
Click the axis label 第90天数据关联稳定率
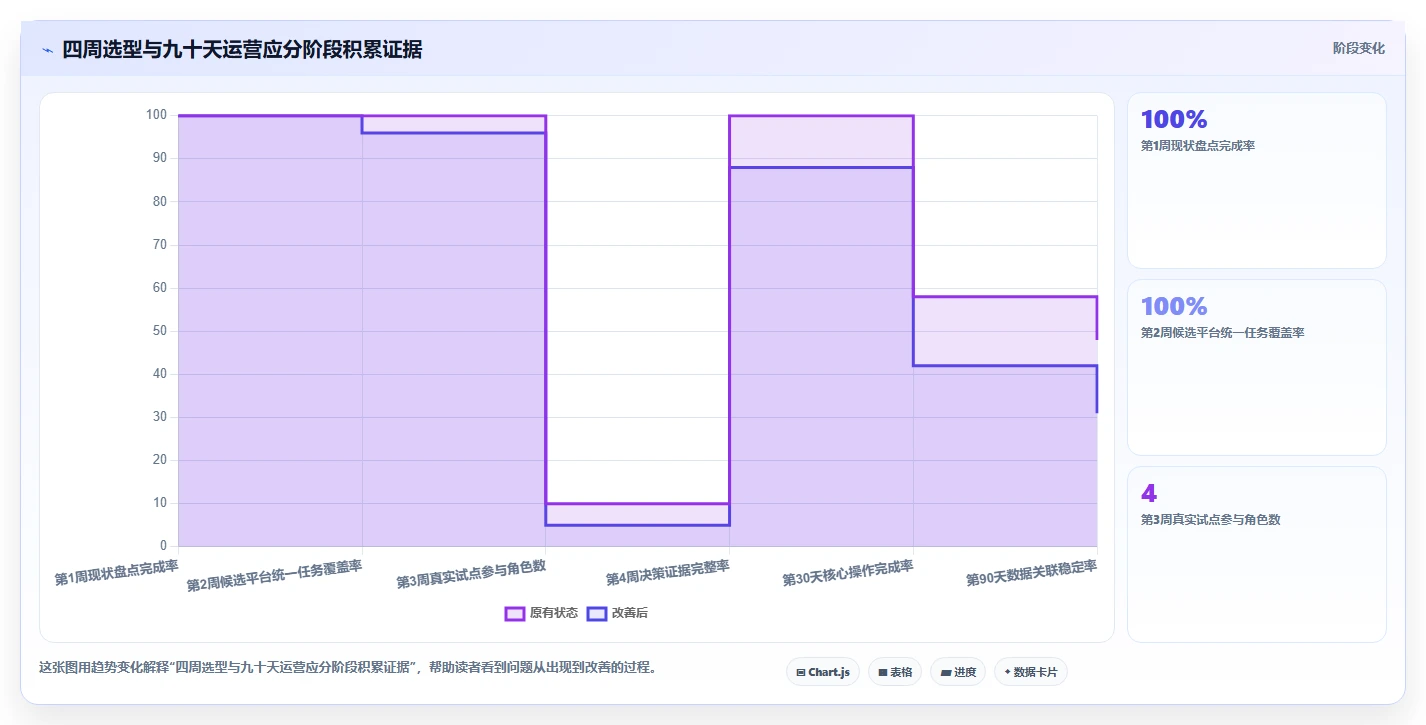pos(1032,574)
